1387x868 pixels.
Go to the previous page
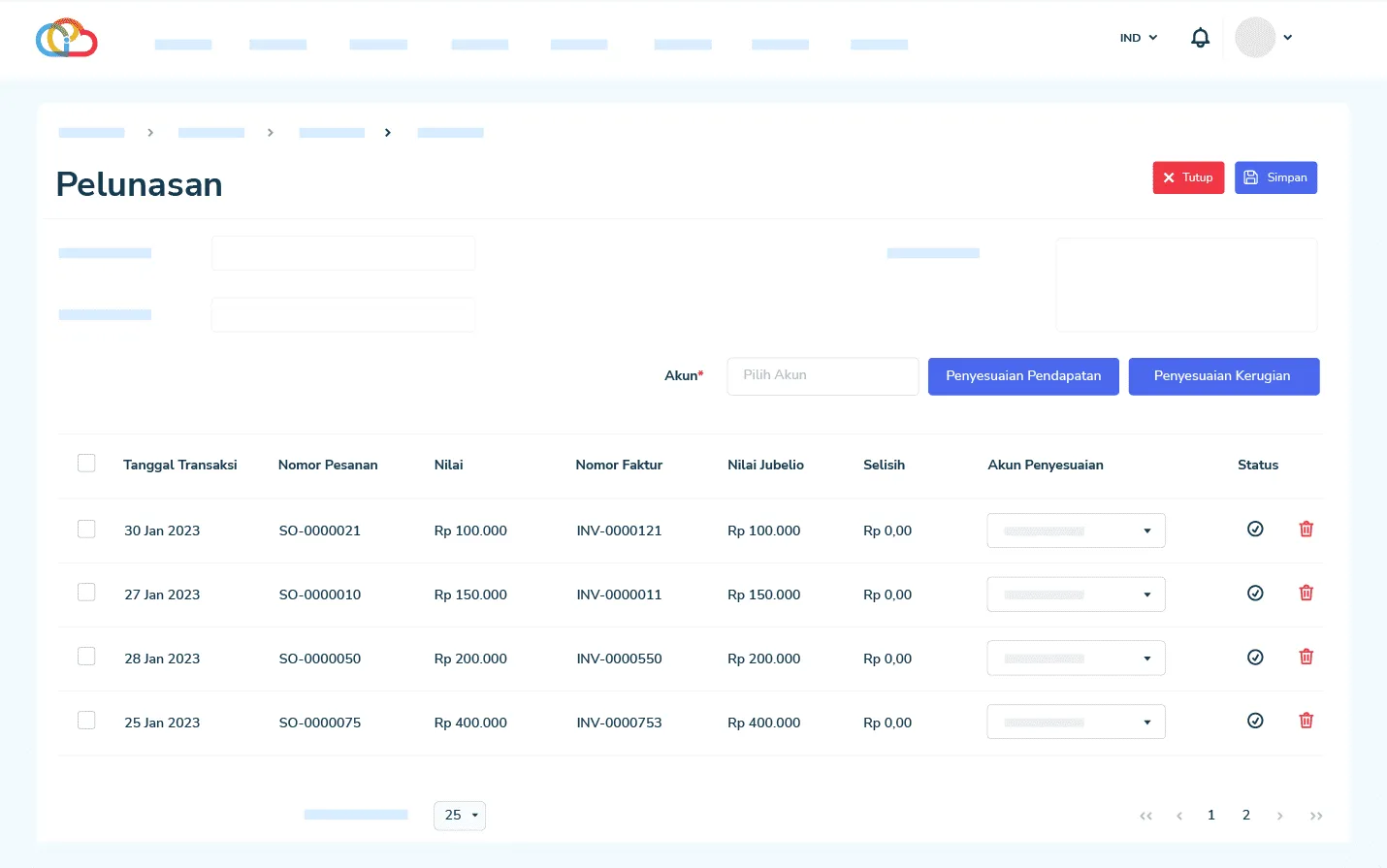(1179, 816)
